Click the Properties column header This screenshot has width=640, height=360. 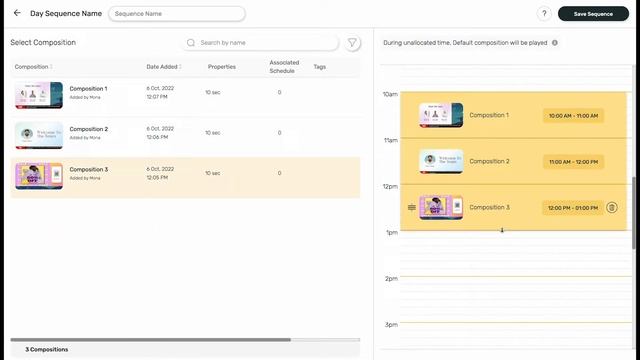pyautogui.click(x=222, y=67)
